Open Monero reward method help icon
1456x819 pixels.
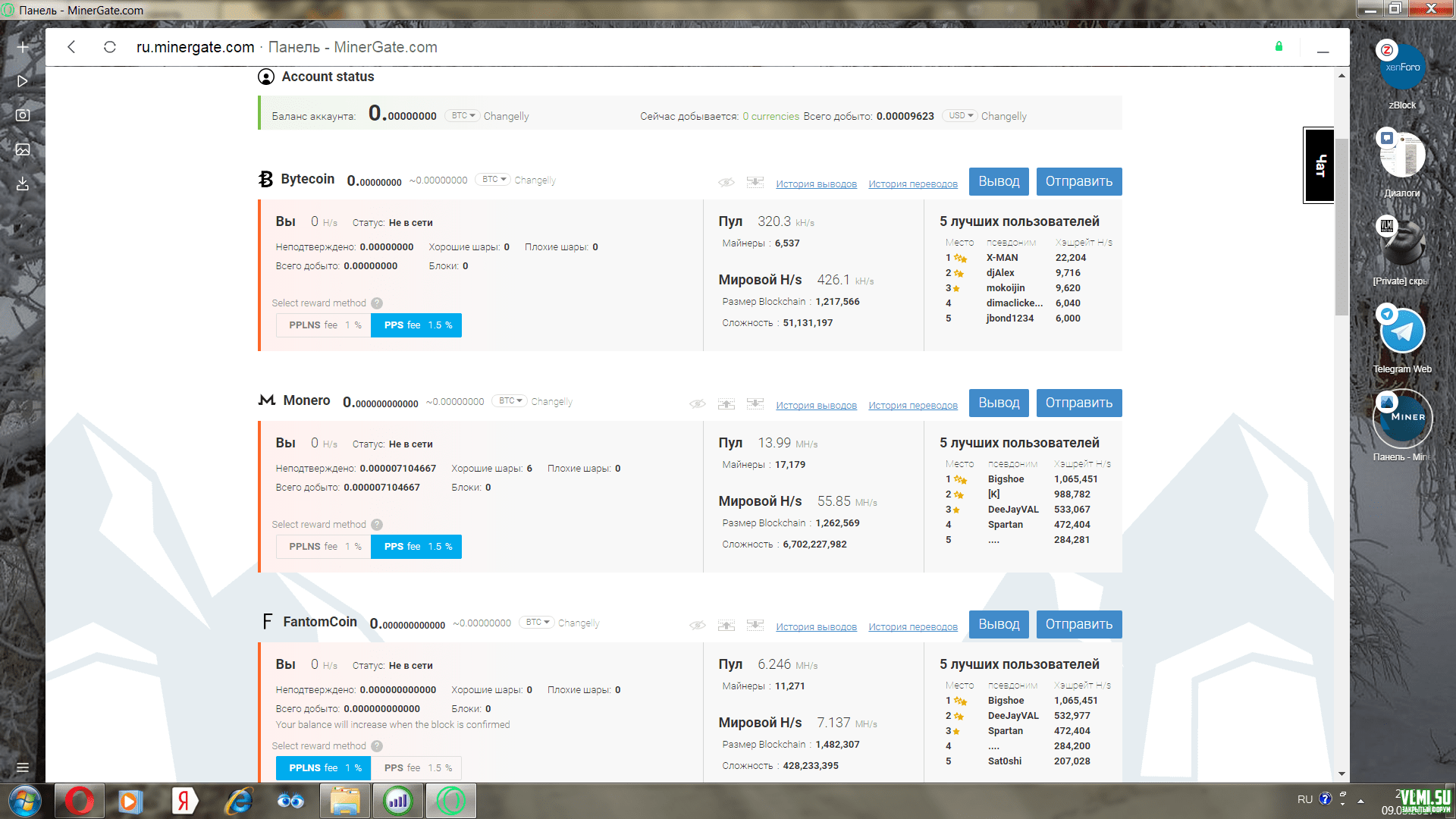click(x=377, y=525)
